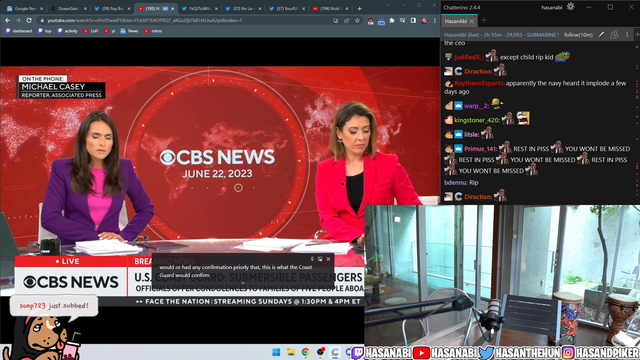Add new Chatterino tab with plus
This screenshot has height=360, width=640.
pyautogui.click(x=484, y=20)
